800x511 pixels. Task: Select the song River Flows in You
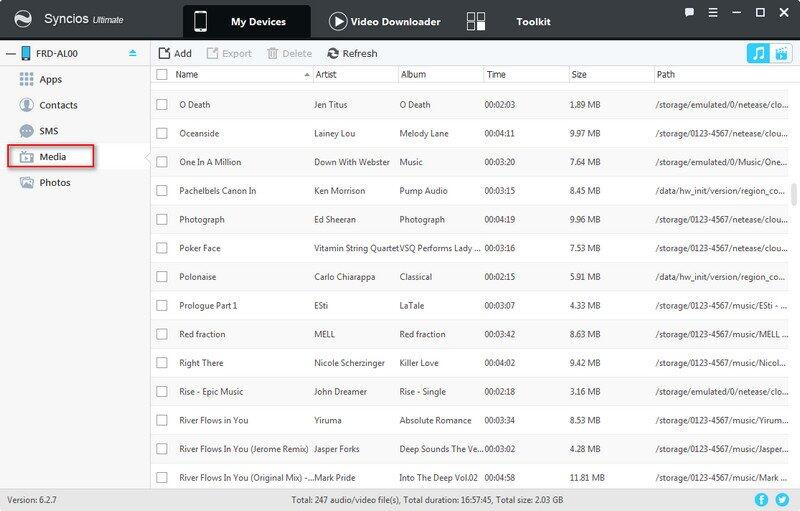point(213,420)
